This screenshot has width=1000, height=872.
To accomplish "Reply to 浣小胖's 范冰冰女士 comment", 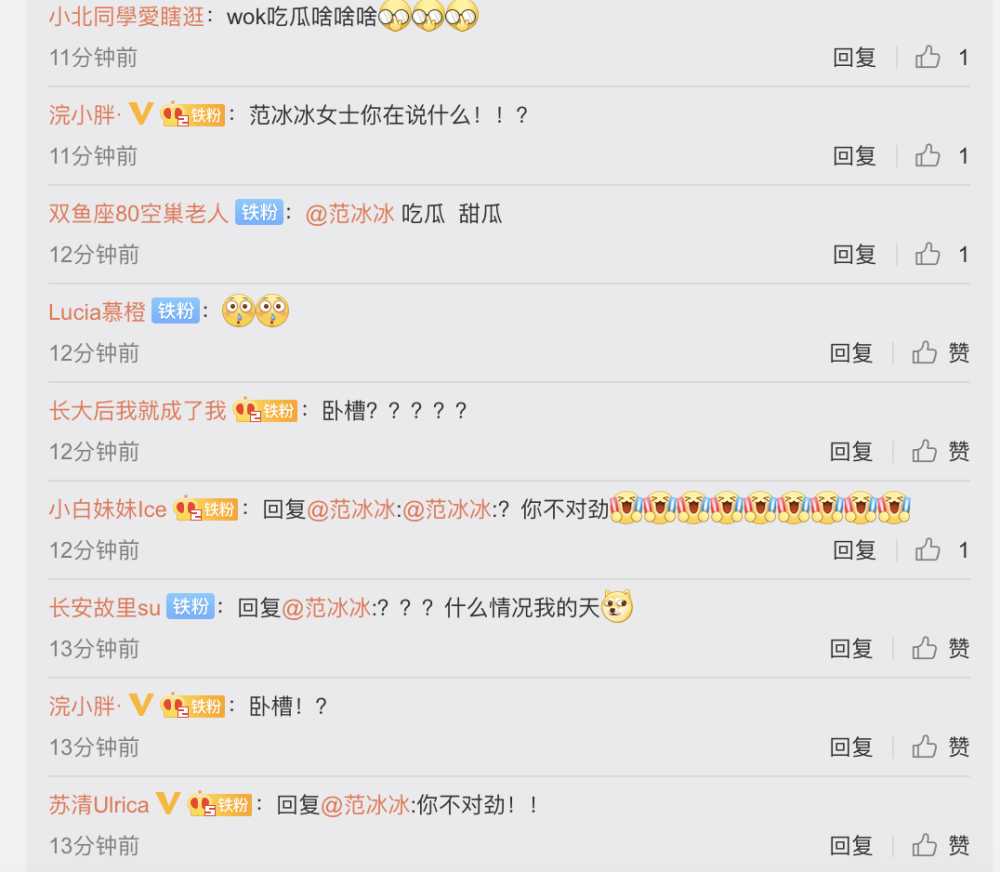I will [854, 156].
